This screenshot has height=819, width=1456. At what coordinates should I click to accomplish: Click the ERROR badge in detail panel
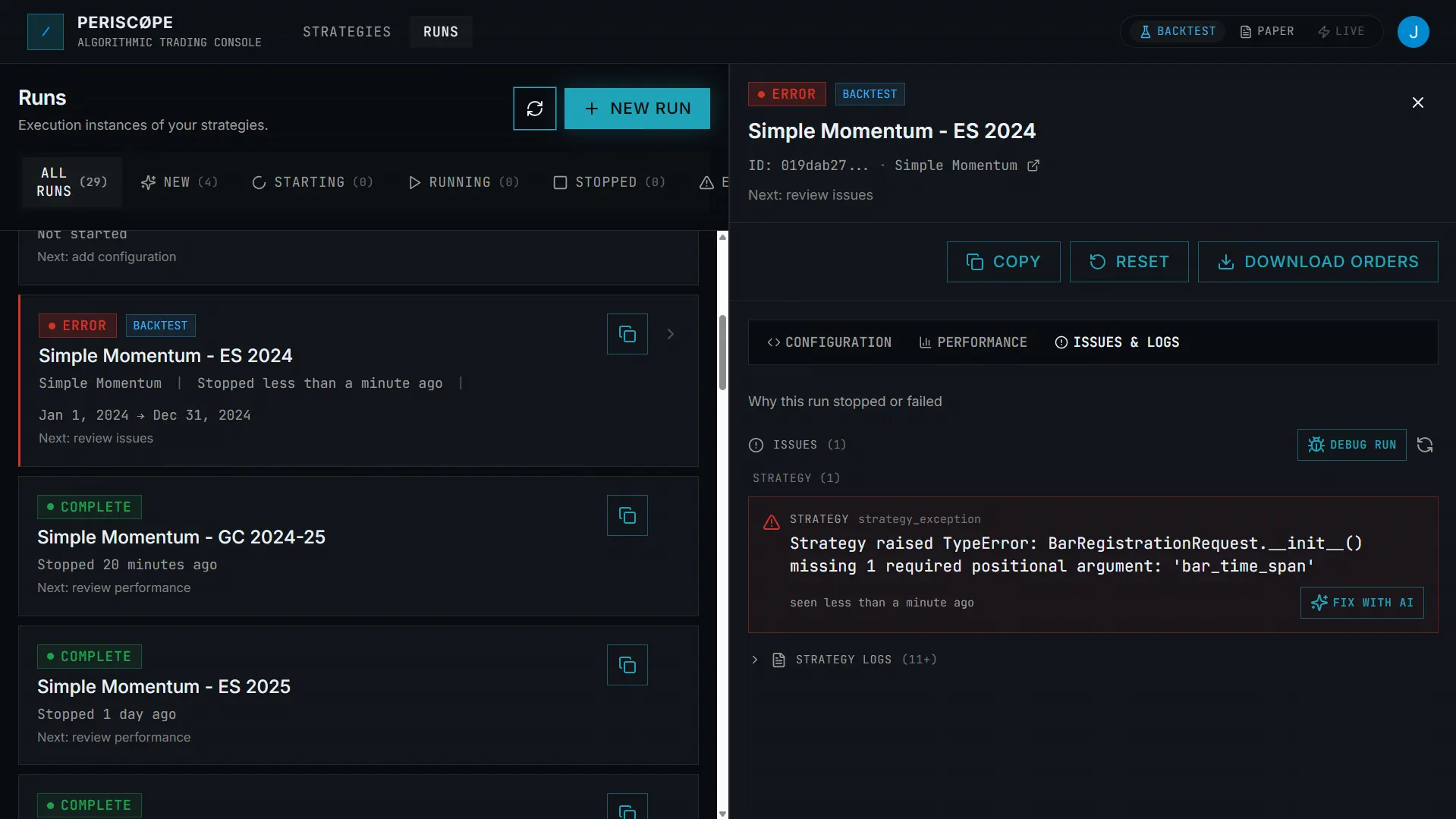coord(787,94)
